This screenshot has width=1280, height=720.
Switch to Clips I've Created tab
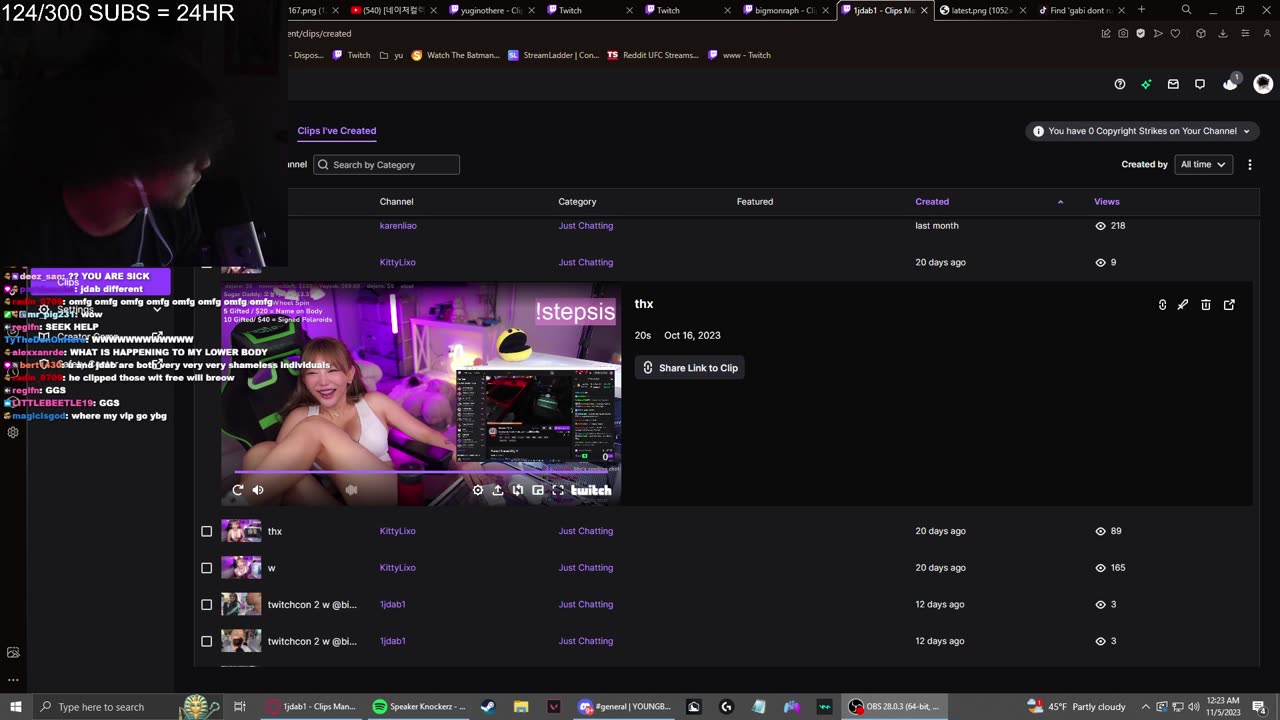(x=337, y=130)
